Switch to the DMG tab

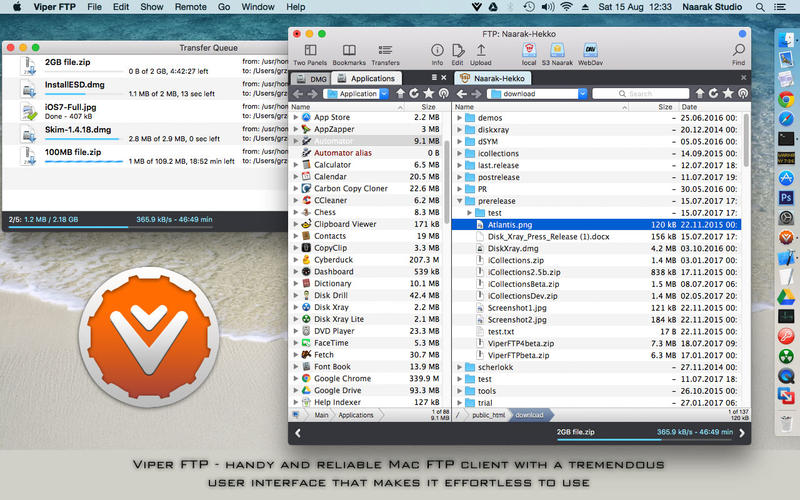pos(312,79)
